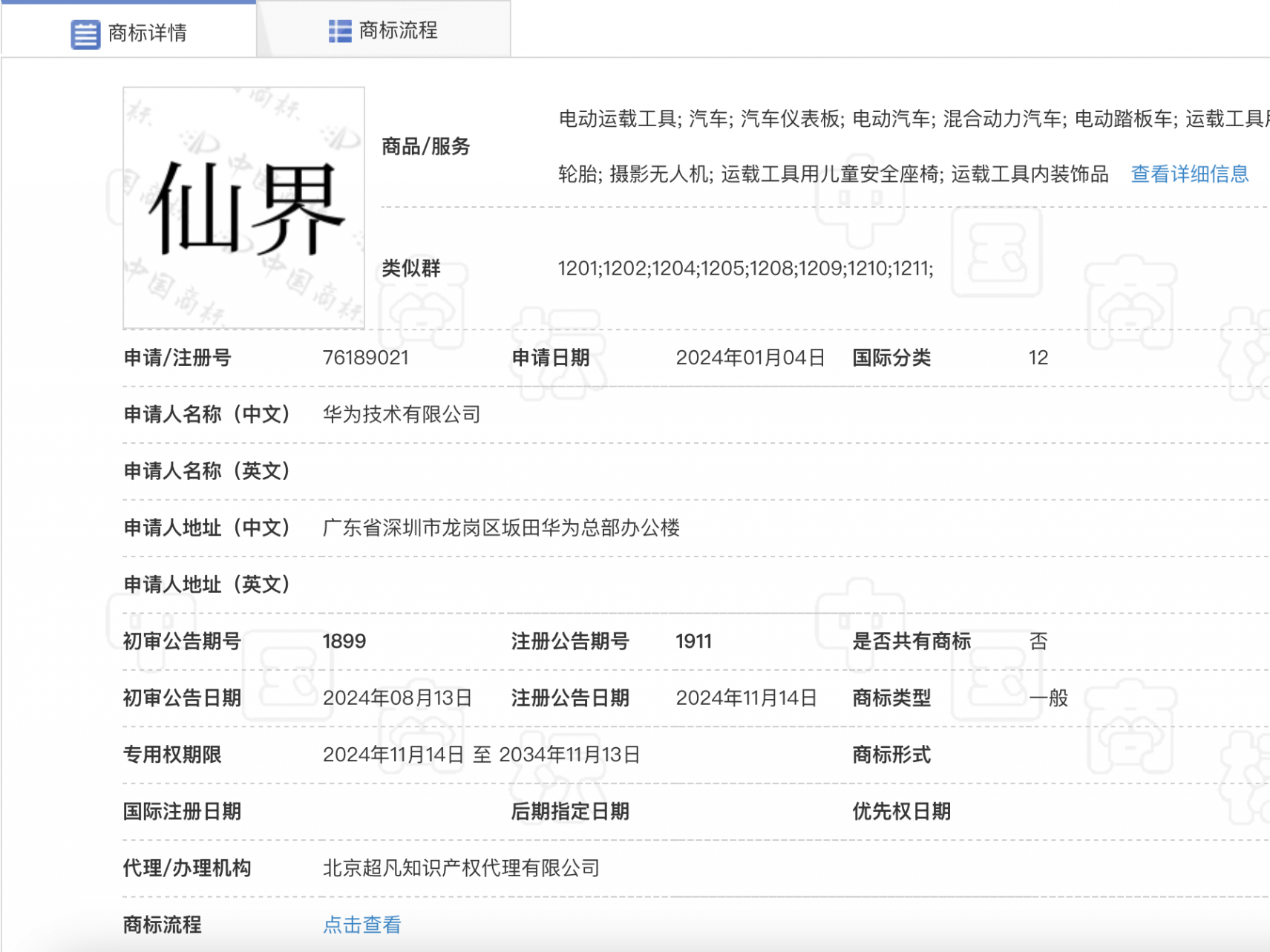The width and height of the screenshot is (1270, 952).
Task: Click the 初审公告日期 label
Action: point(182,697)
